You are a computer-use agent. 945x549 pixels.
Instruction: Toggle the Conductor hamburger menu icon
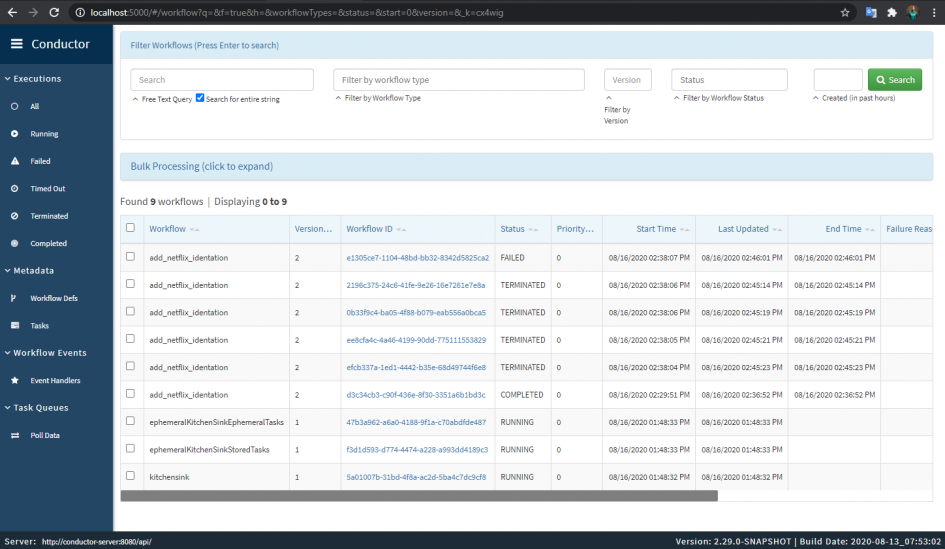[17, 44]
